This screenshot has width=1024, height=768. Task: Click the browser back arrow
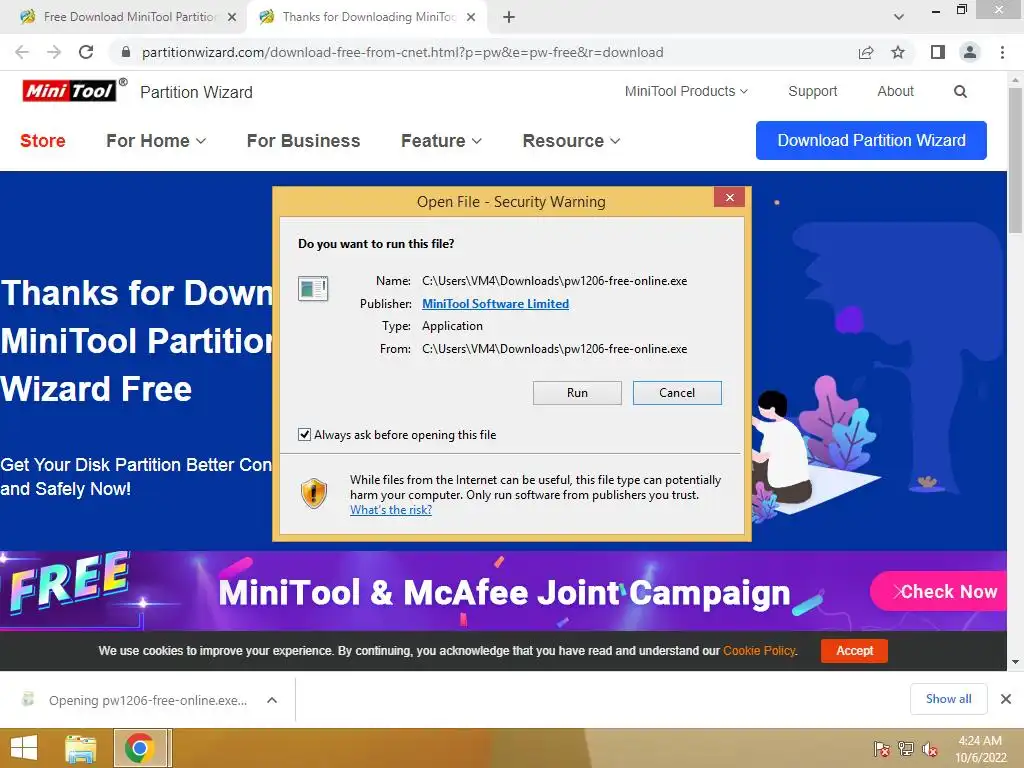click(22, 52)
